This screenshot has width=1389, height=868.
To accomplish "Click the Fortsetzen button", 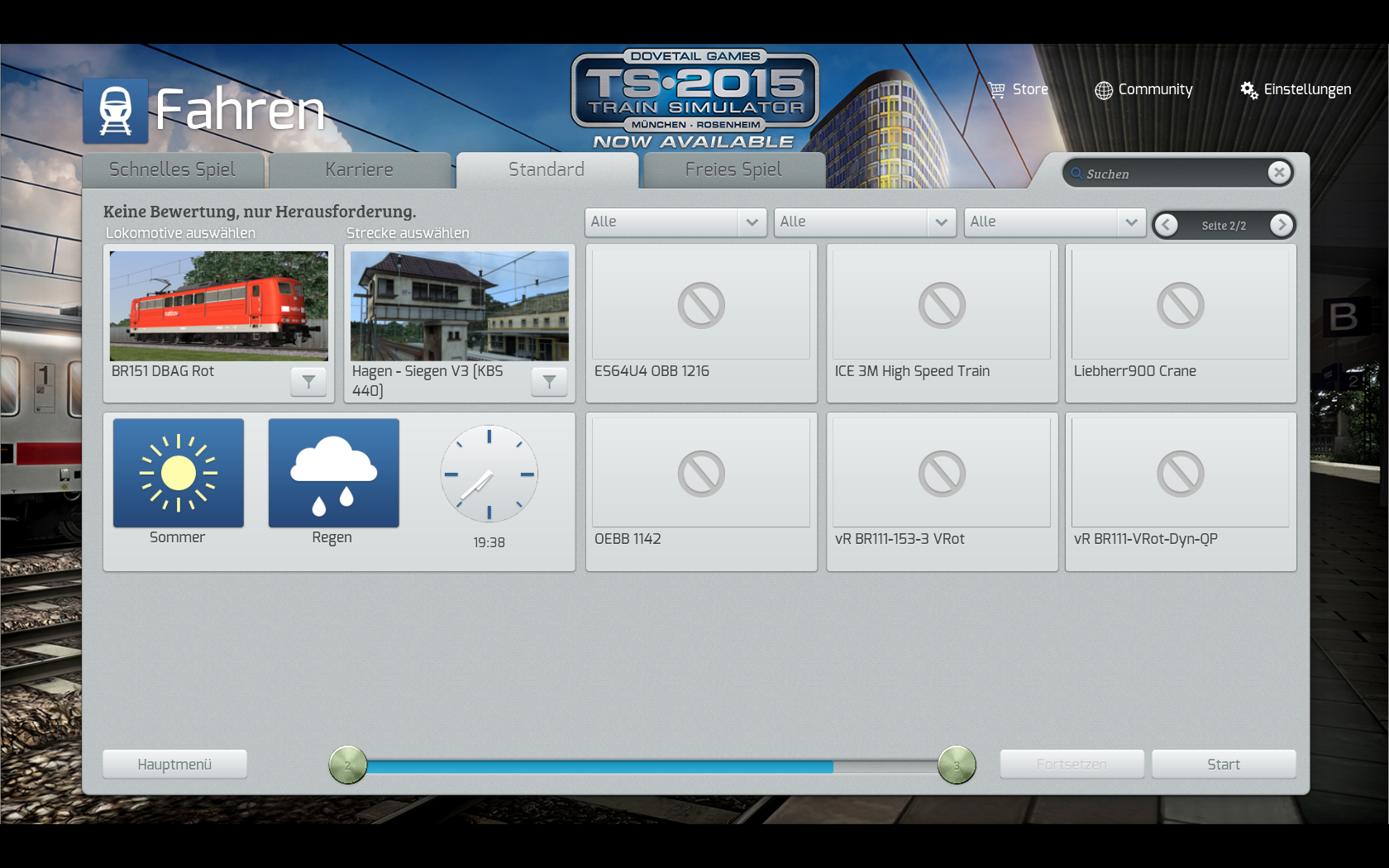I will 1072,764.
